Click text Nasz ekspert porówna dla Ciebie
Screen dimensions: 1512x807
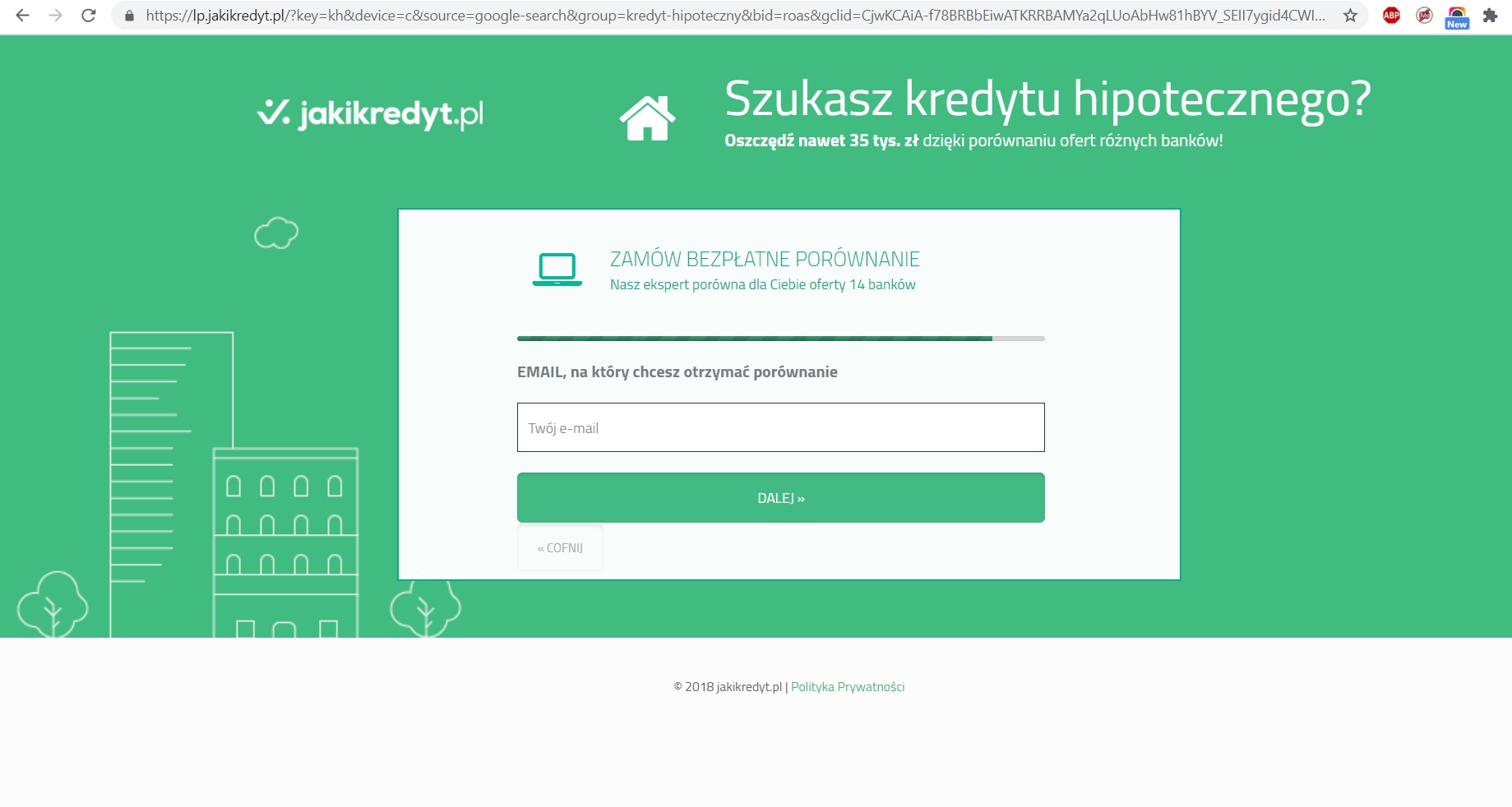tap(708, 284)
